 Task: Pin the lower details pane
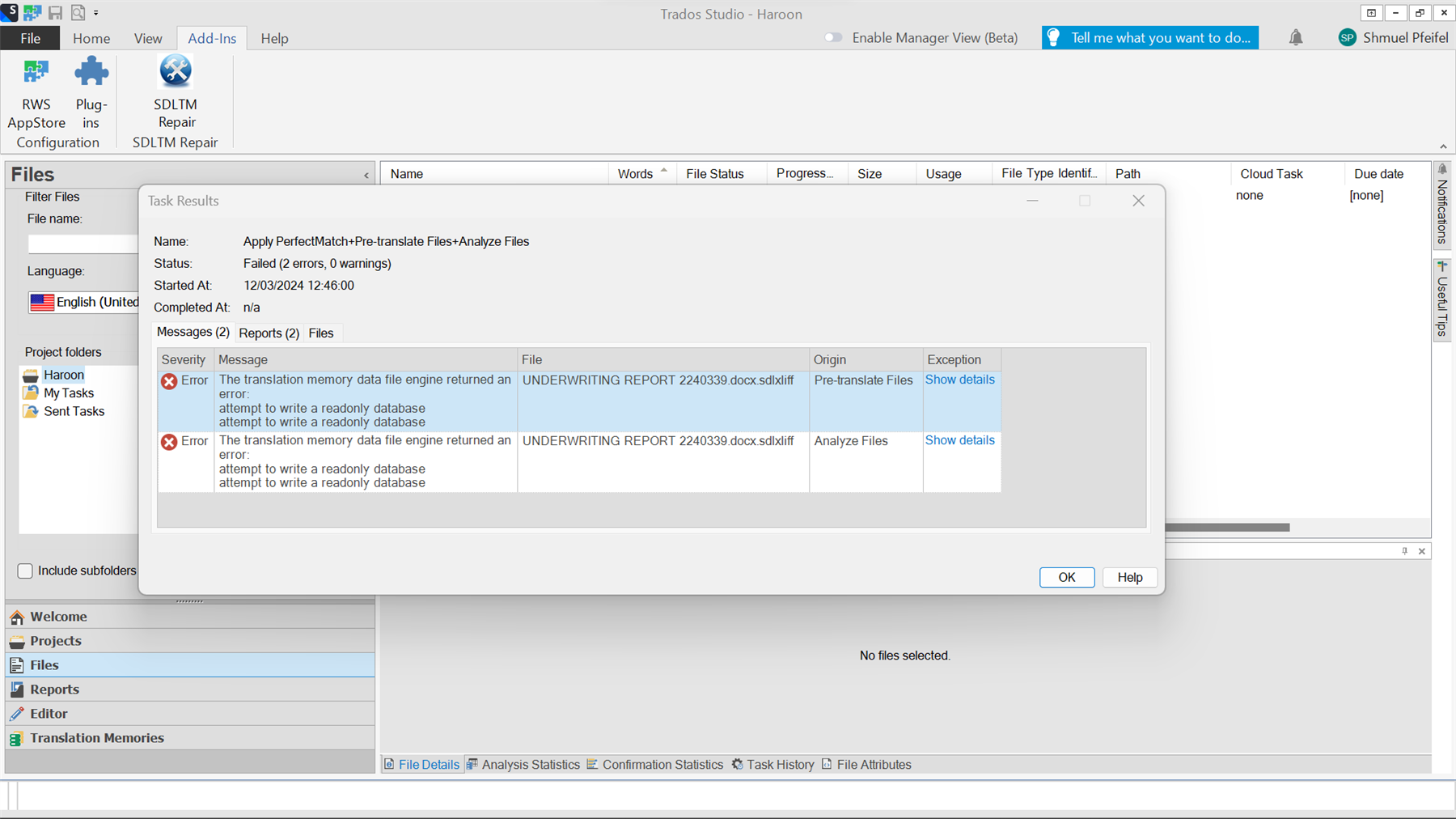(x=1405, y=551)
